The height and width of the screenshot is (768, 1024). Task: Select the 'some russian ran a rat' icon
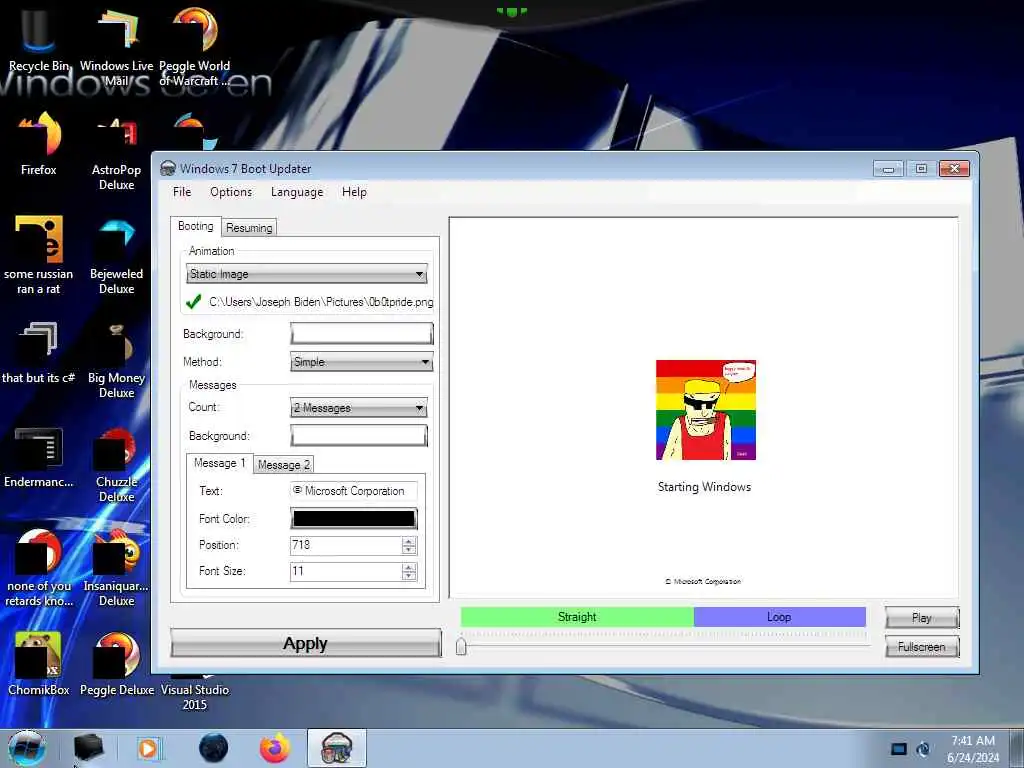pyautogui.click(x=39, y=255)
